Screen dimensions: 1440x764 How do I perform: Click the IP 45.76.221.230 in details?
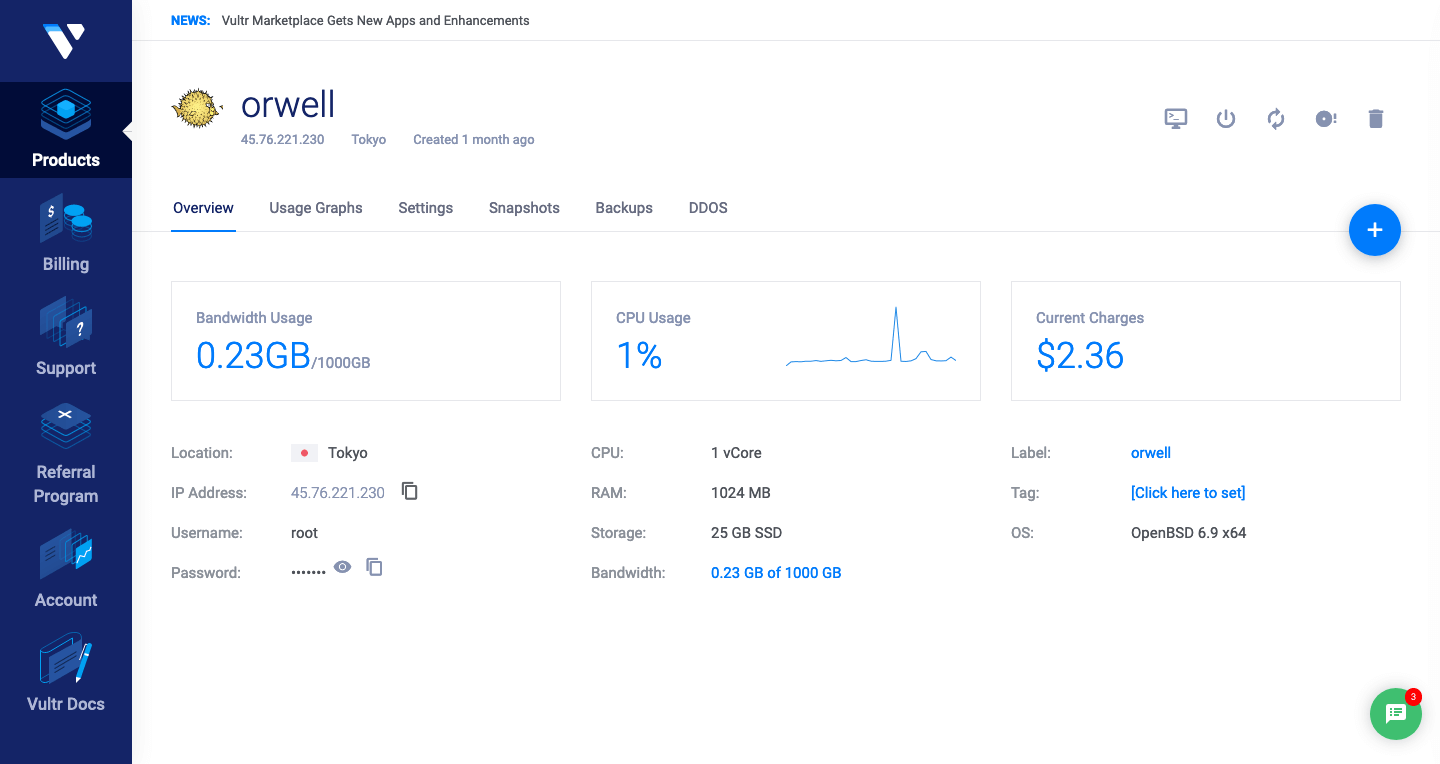338,493
